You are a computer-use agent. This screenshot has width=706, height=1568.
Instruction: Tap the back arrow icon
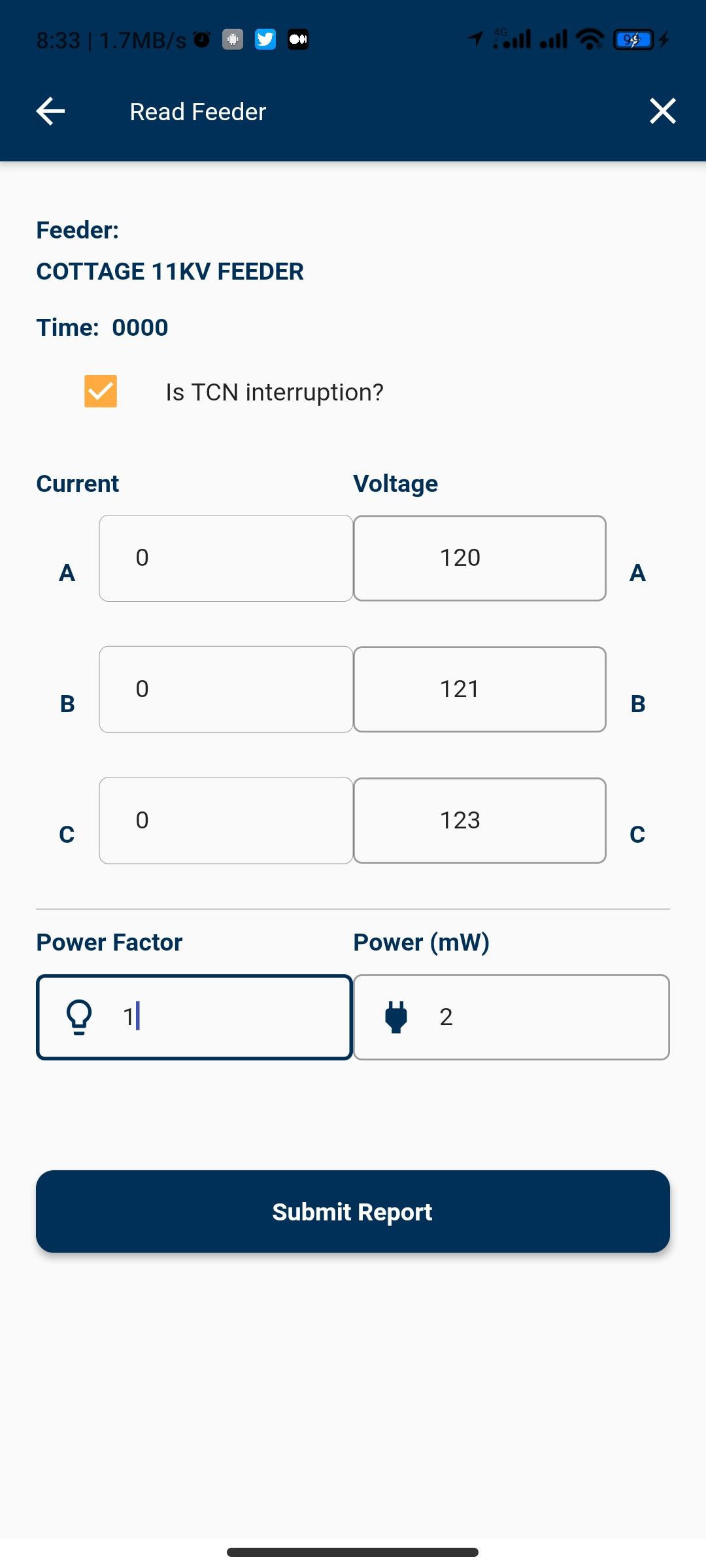[50, 111]
